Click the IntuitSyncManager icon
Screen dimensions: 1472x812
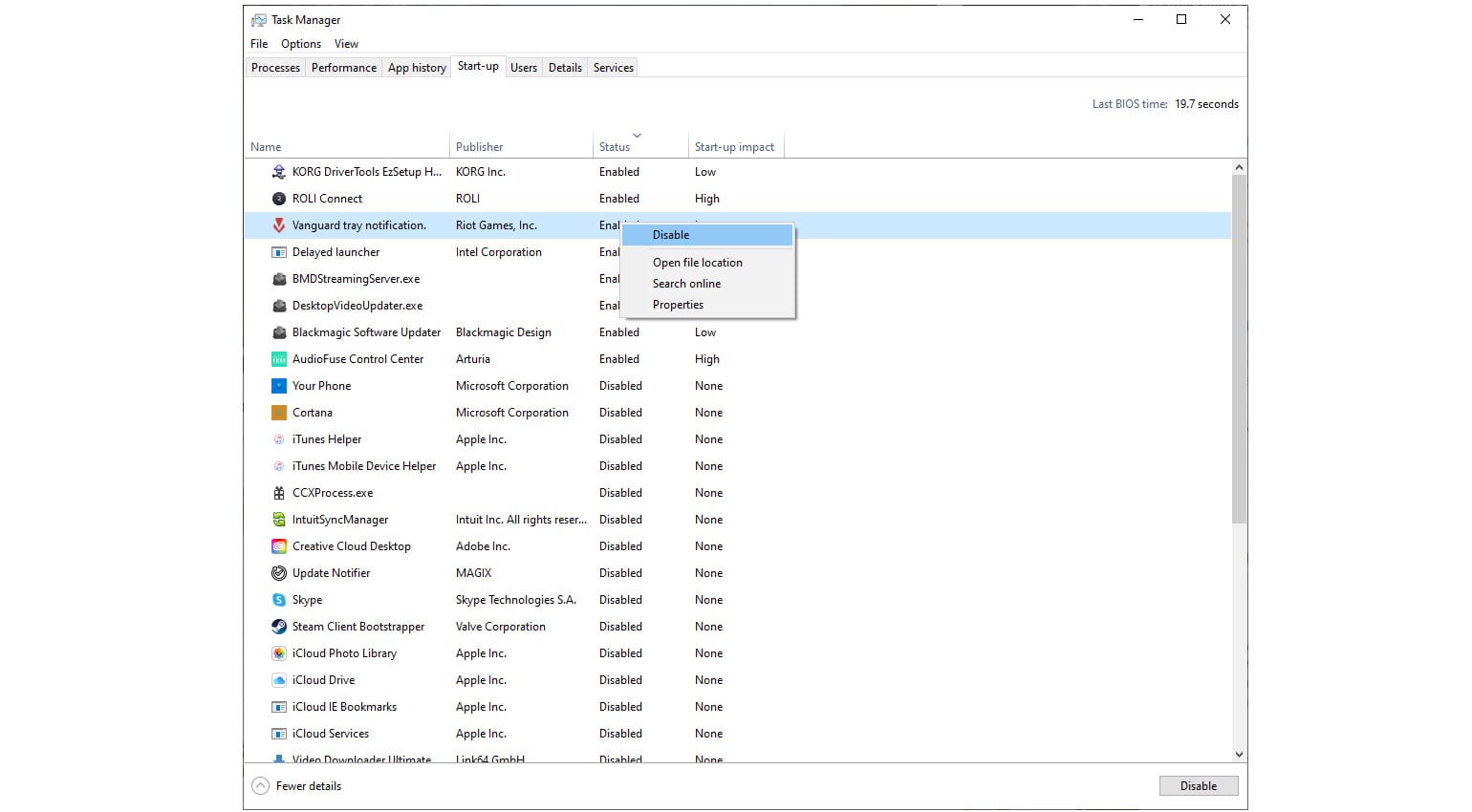pyautogui.click(x=279, y=520)
